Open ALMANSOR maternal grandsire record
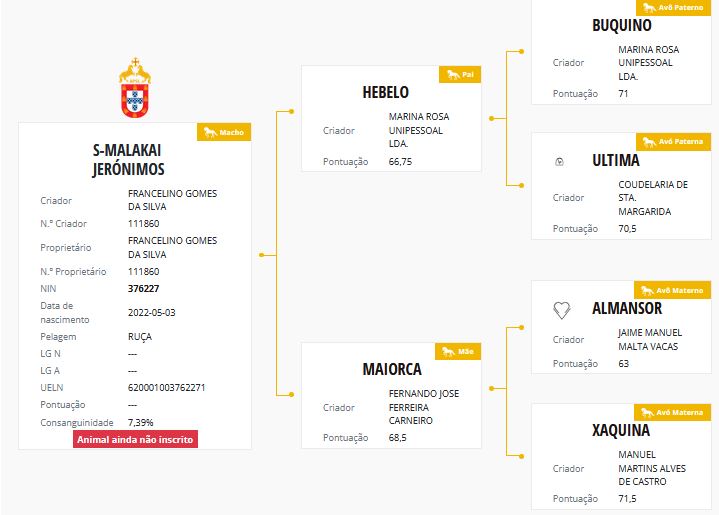 point(627,308)
